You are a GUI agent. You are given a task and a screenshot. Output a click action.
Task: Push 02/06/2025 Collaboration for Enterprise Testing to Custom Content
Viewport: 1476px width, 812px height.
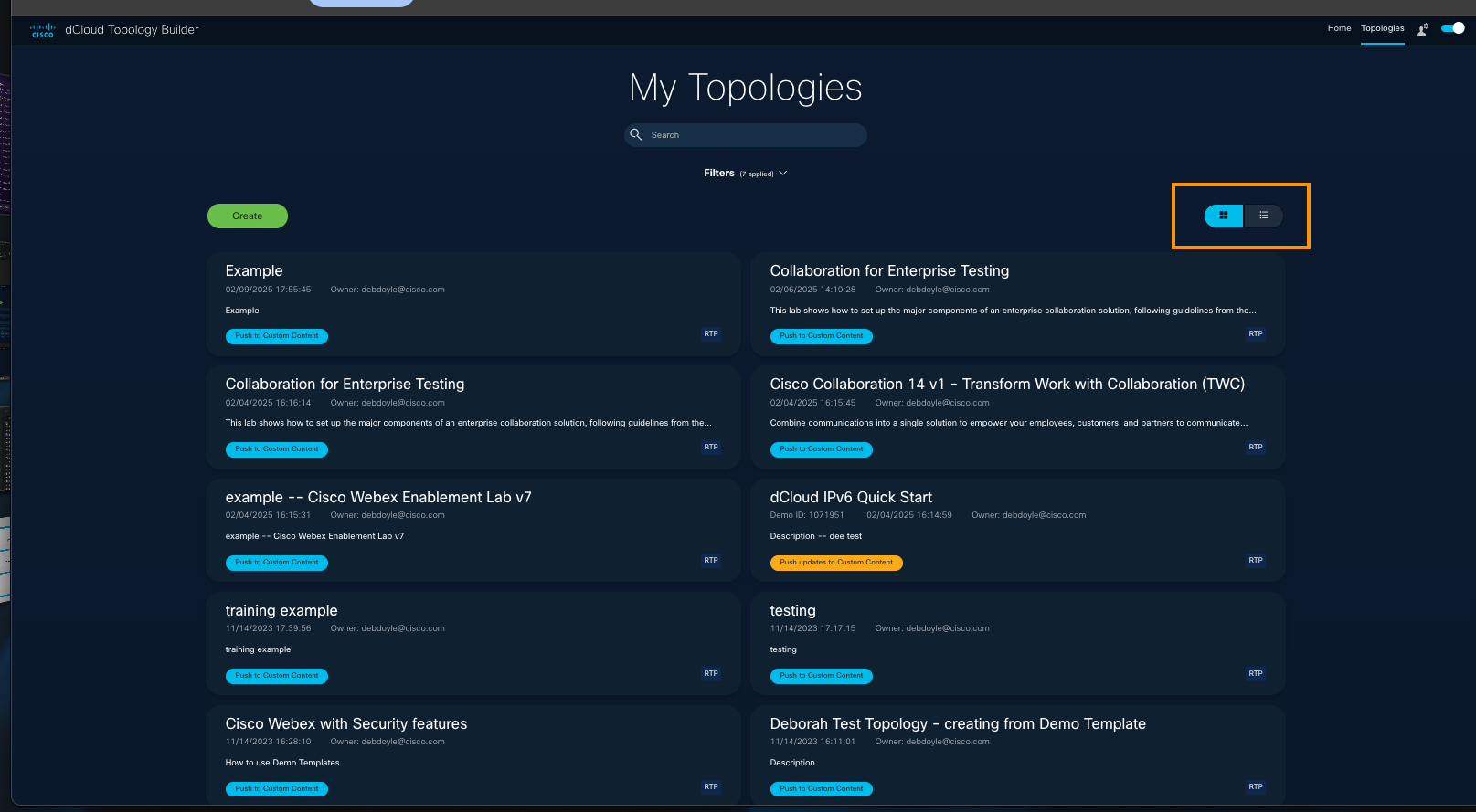tap(822, 336)
